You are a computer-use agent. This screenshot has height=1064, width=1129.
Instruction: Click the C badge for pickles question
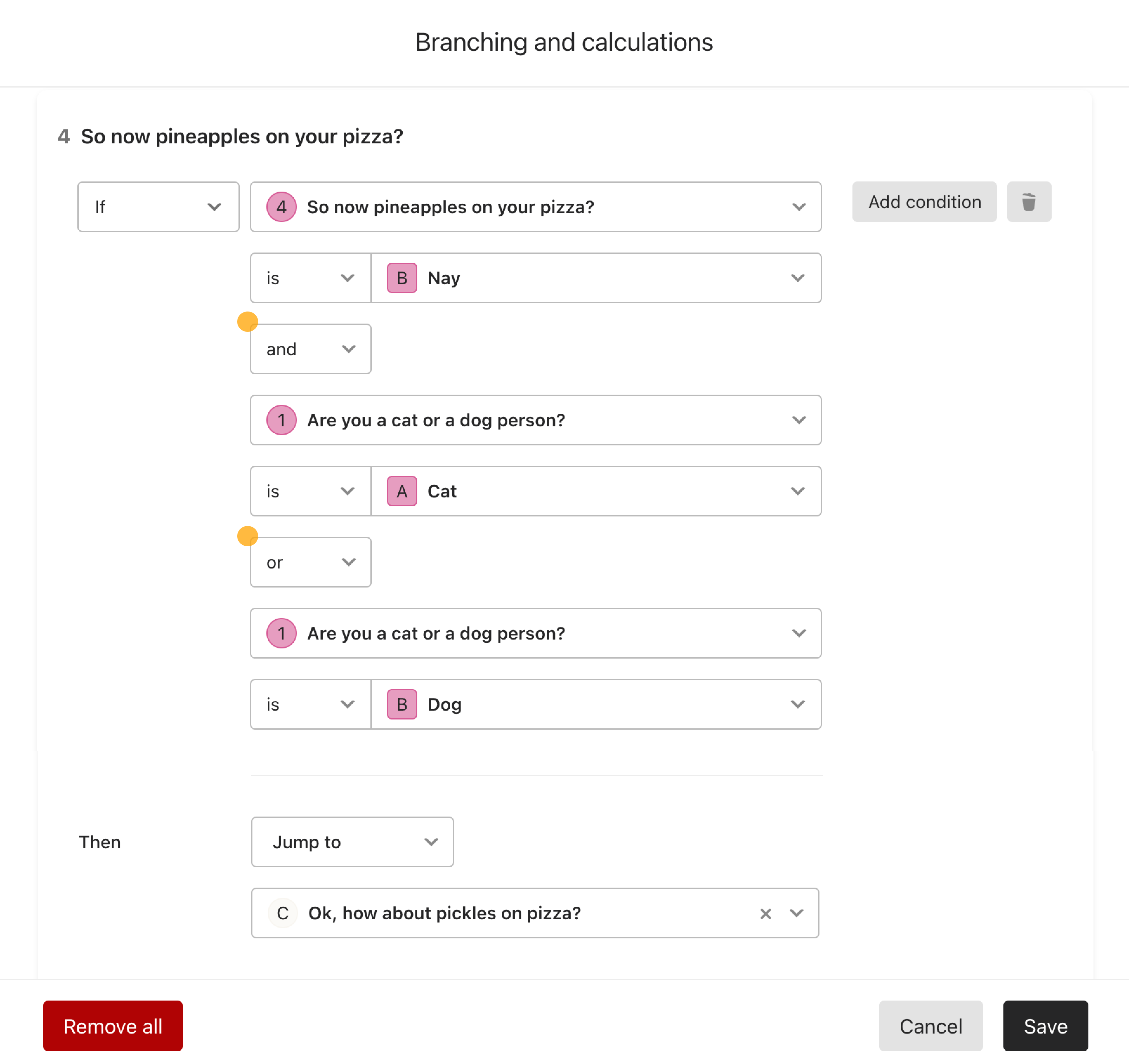point(282,913)
